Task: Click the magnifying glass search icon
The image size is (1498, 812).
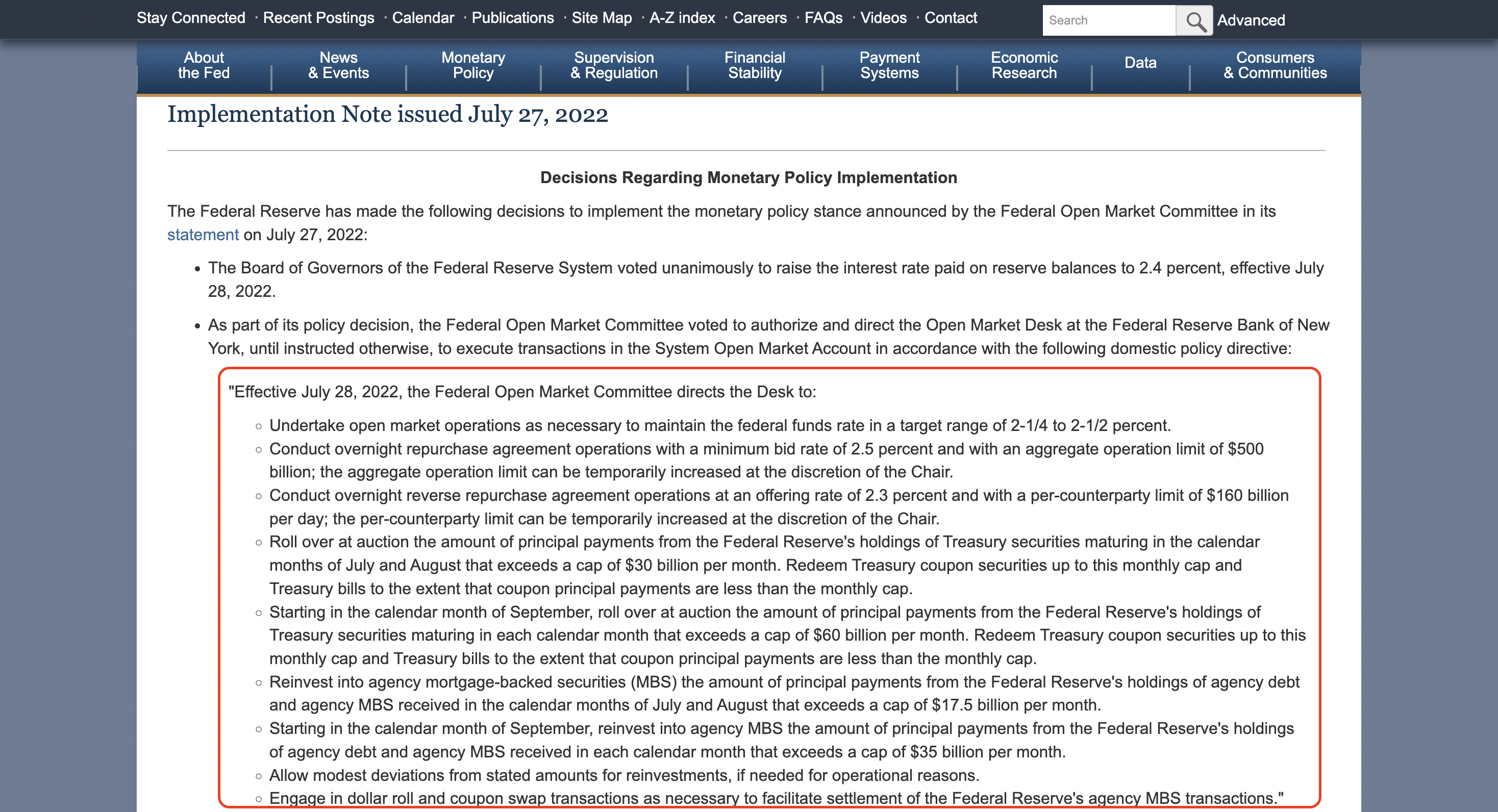Action: 1194,20
